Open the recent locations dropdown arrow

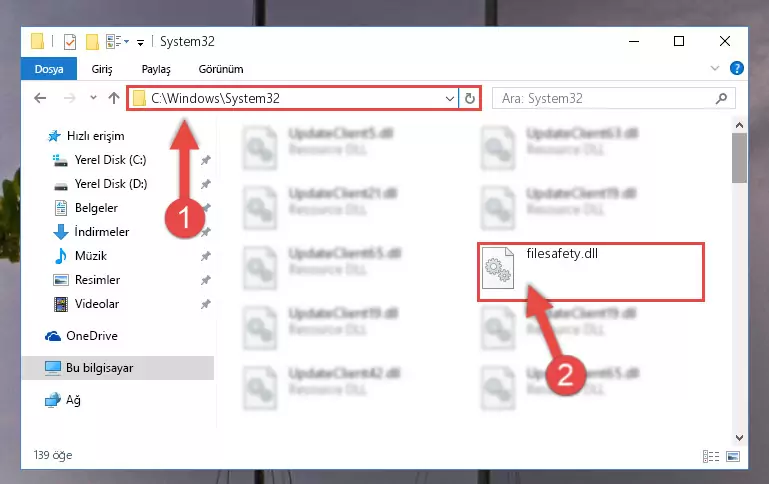tap(93, 98)
